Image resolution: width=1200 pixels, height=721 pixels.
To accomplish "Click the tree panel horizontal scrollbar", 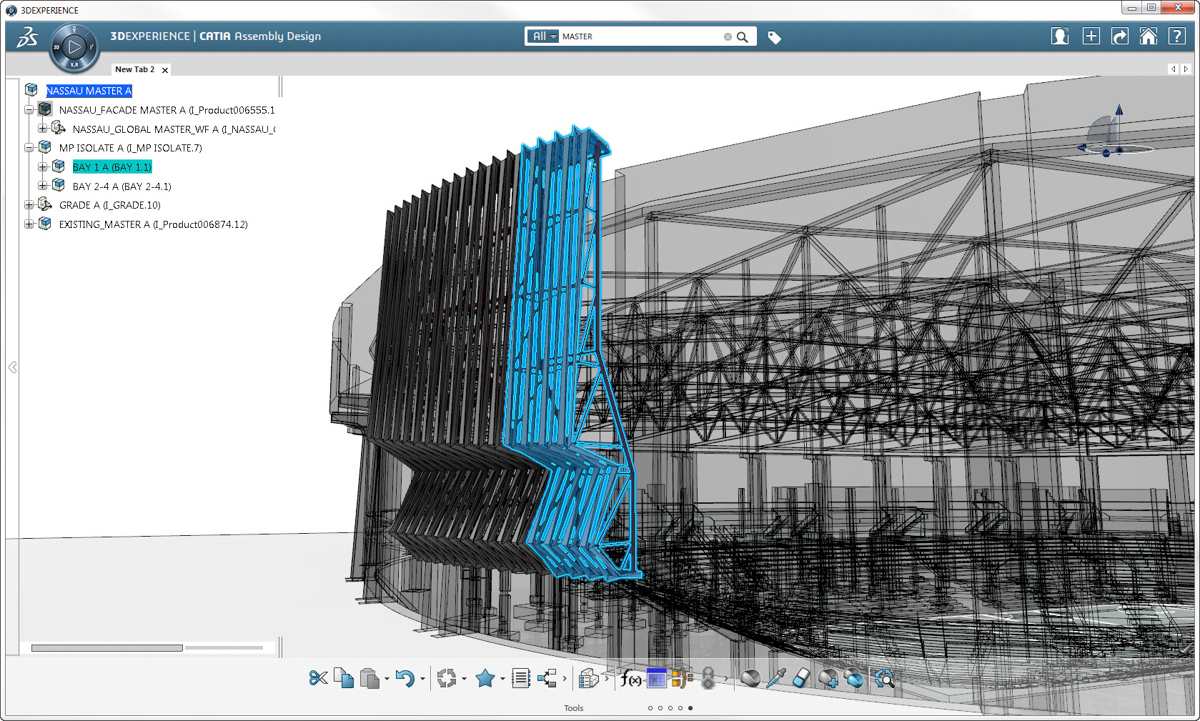I will pyautogui.click(x=107, y=648).
